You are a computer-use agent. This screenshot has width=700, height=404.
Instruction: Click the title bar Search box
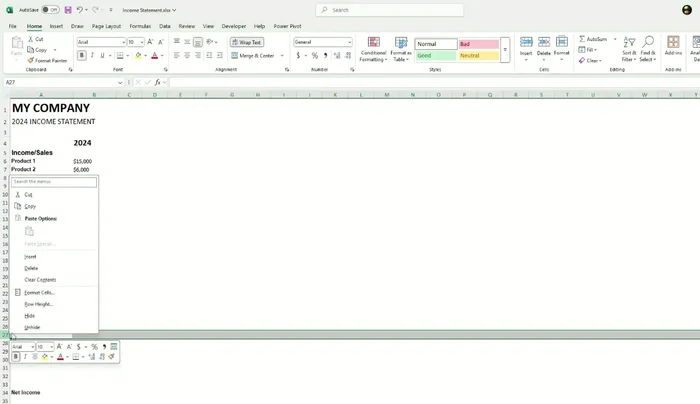click(390, 10)
